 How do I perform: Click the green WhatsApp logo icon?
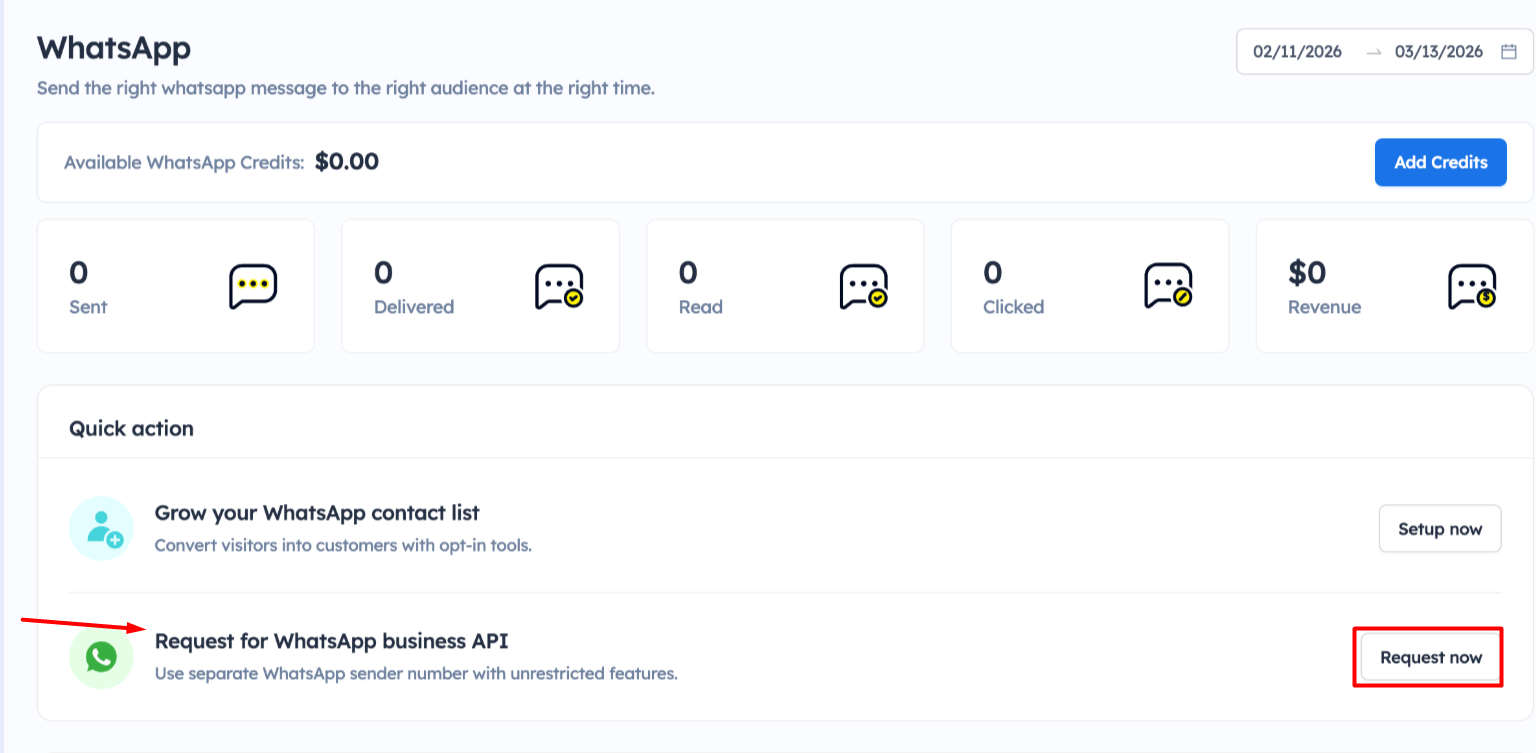(x=101, y=657)
